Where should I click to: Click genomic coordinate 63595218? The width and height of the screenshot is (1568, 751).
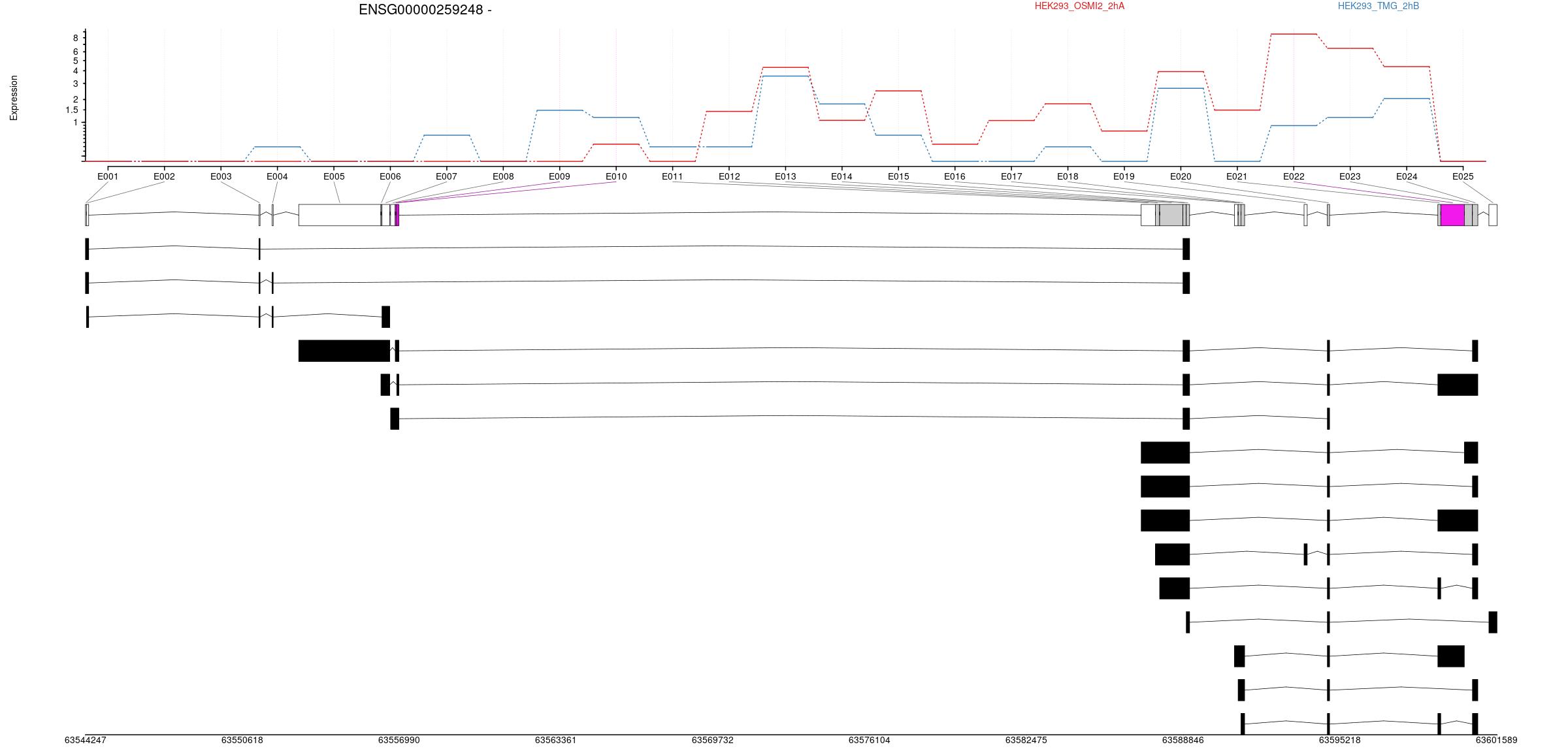(x=1340, y=740)
